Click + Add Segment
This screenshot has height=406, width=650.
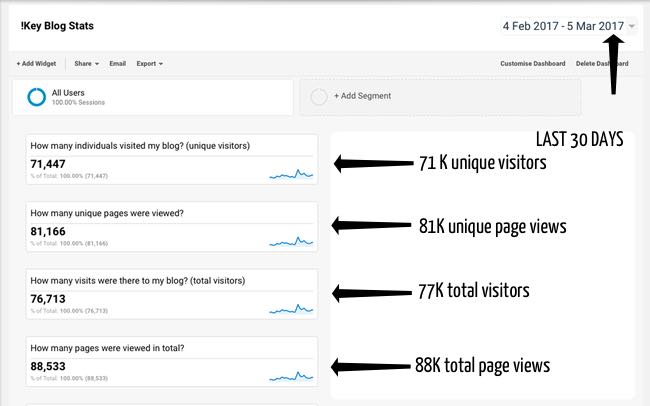[x=362, y=96]
